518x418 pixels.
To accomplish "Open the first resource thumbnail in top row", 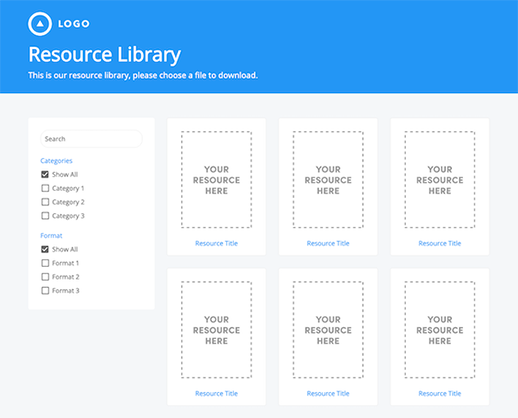I will (x=216, y=180).
